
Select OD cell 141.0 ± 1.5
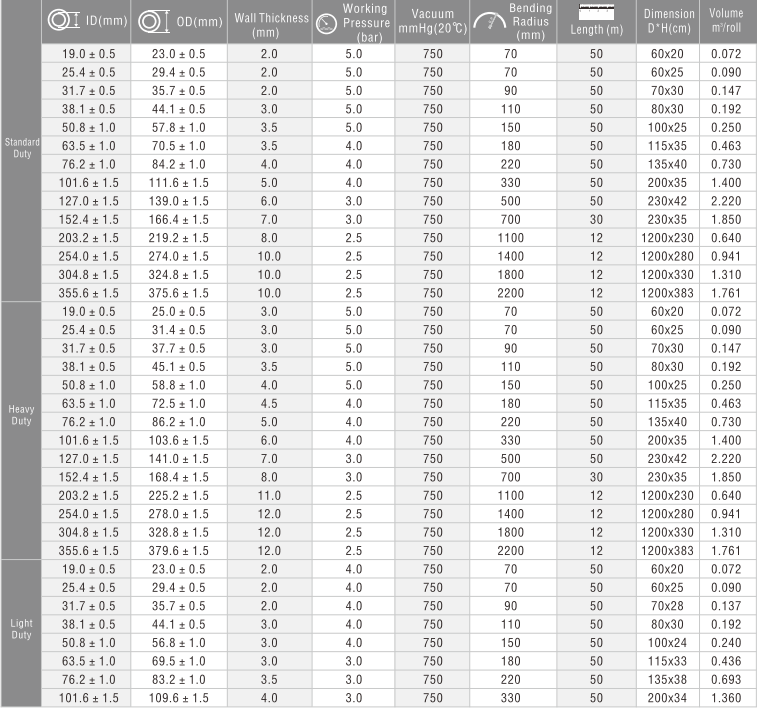tap(178, 459)
